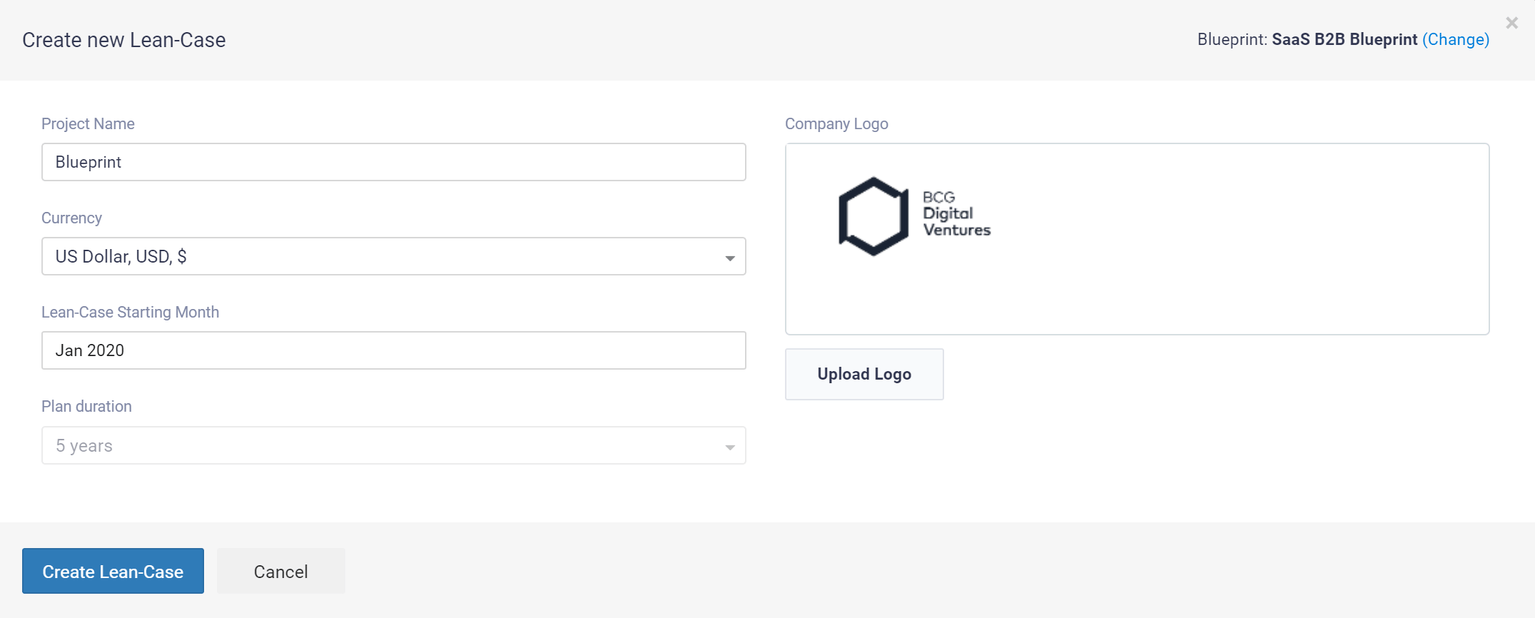Click Cancel to abort creation

point(280,571)
